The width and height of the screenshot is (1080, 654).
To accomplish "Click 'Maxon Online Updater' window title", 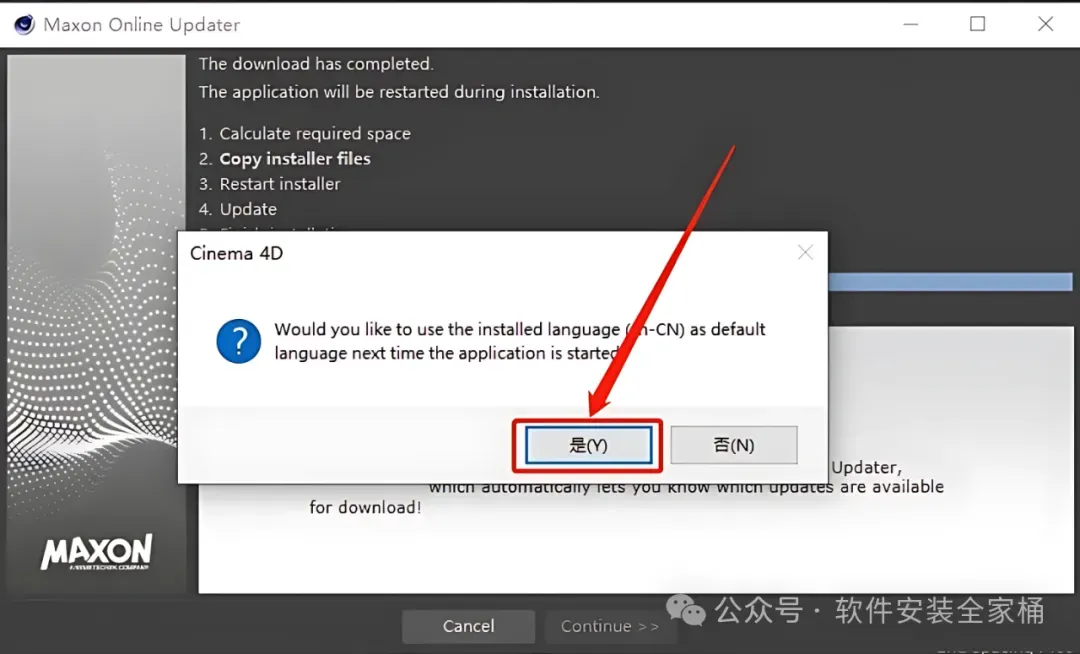I will [x=142, y=25].
